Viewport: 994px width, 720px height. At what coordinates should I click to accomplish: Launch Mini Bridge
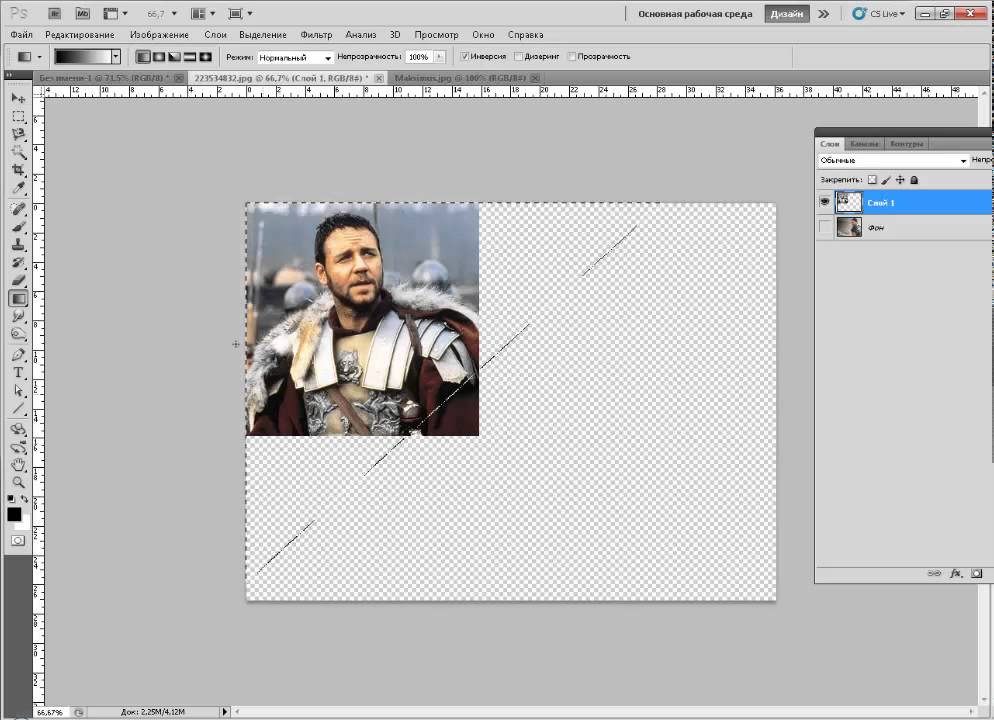pyautogui.click(x=82, y=13)
